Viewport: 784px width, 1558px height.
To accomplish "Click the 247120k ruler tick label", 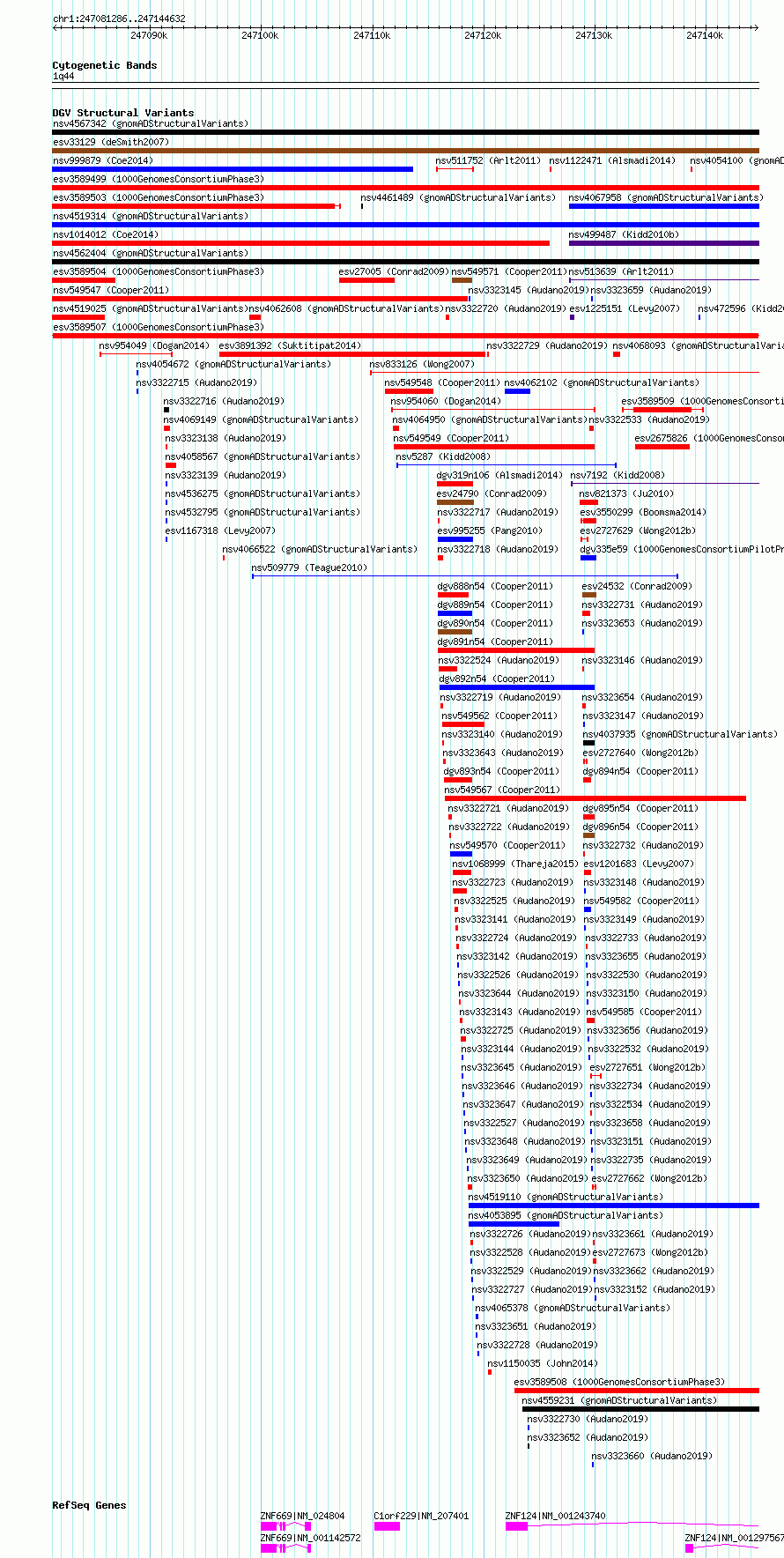I will [x=483, y=35].
